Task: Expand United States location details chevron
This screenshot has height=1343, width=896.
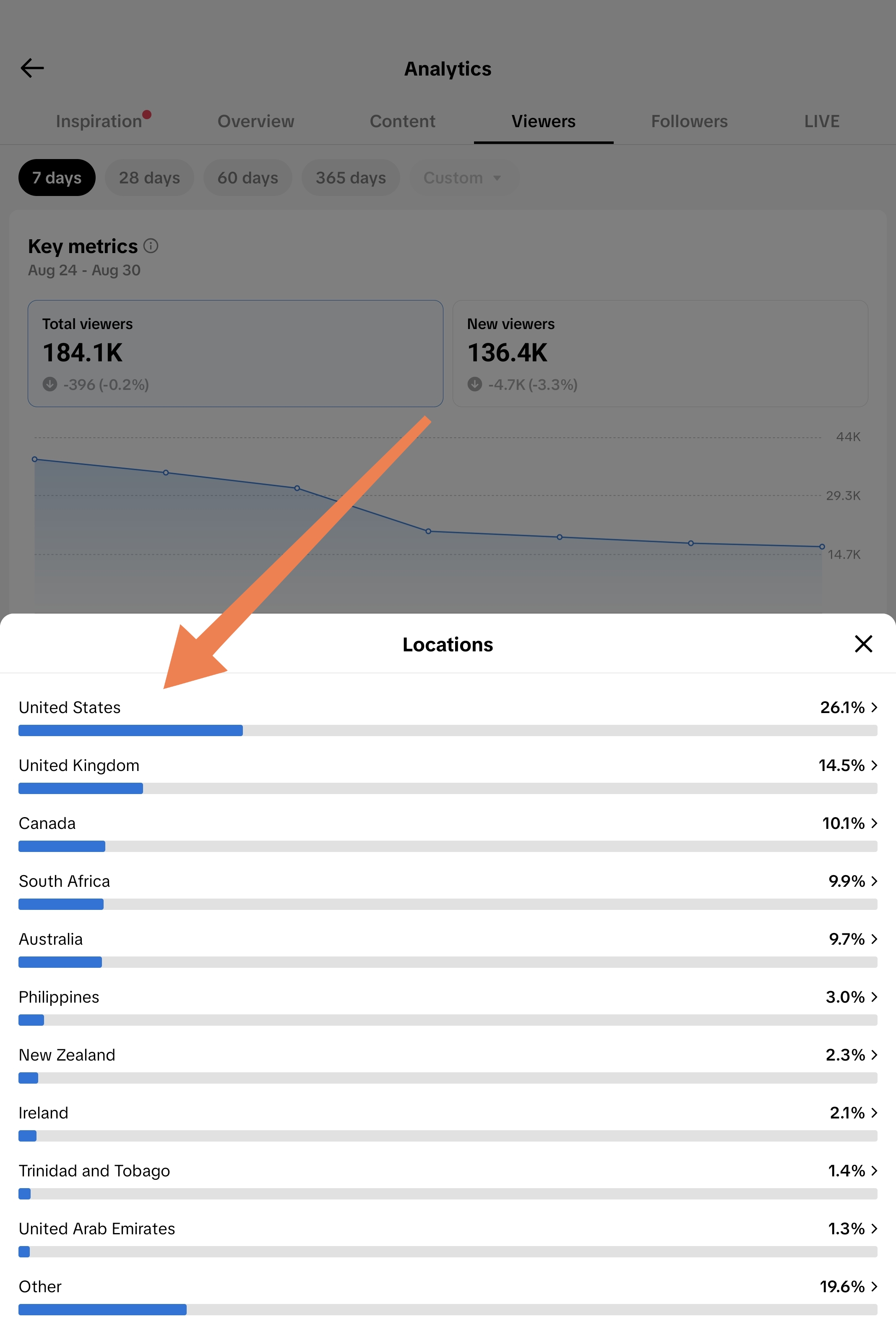Action: 874,707
